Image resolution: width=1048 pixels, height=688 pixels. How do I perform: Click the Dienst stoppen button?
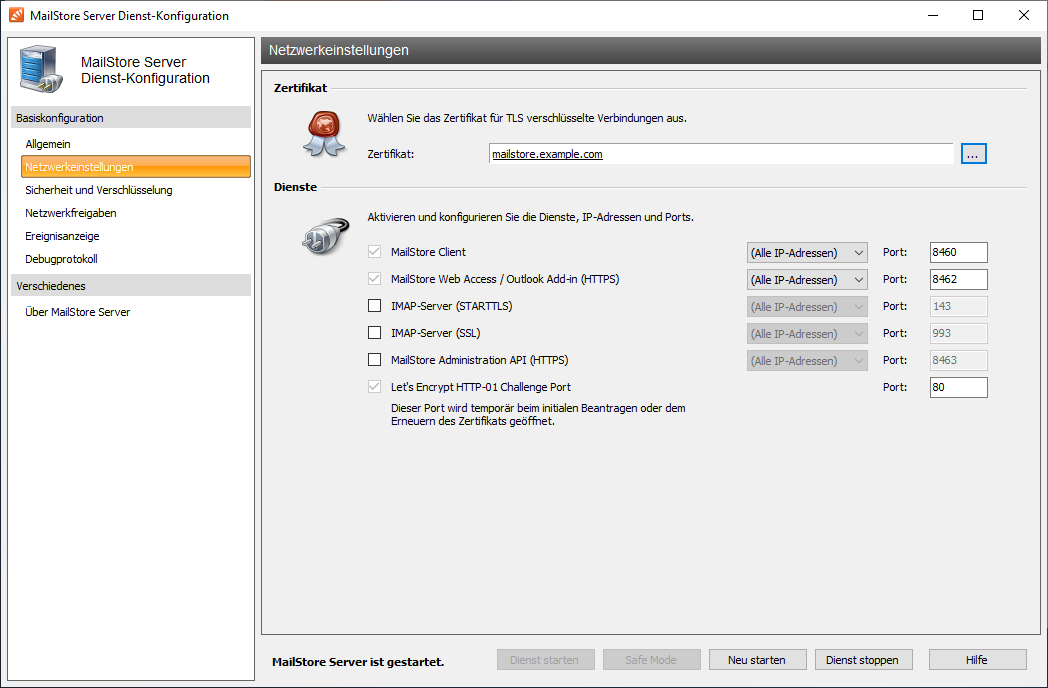[863, 660]
